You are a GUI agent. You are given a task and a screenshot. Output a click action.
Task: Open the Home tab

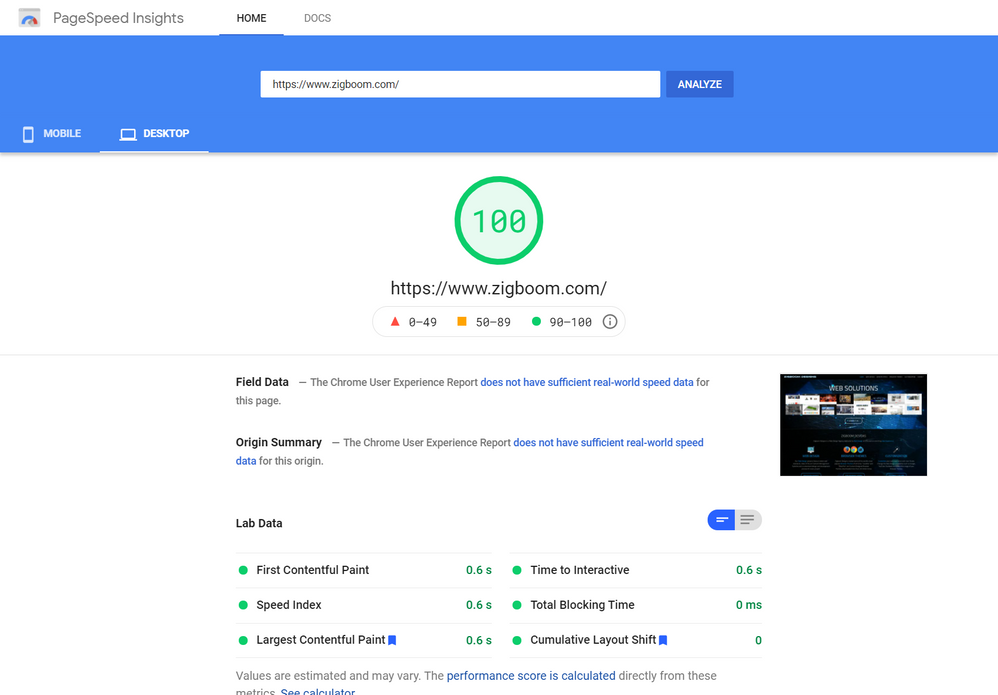coord(251,18)
